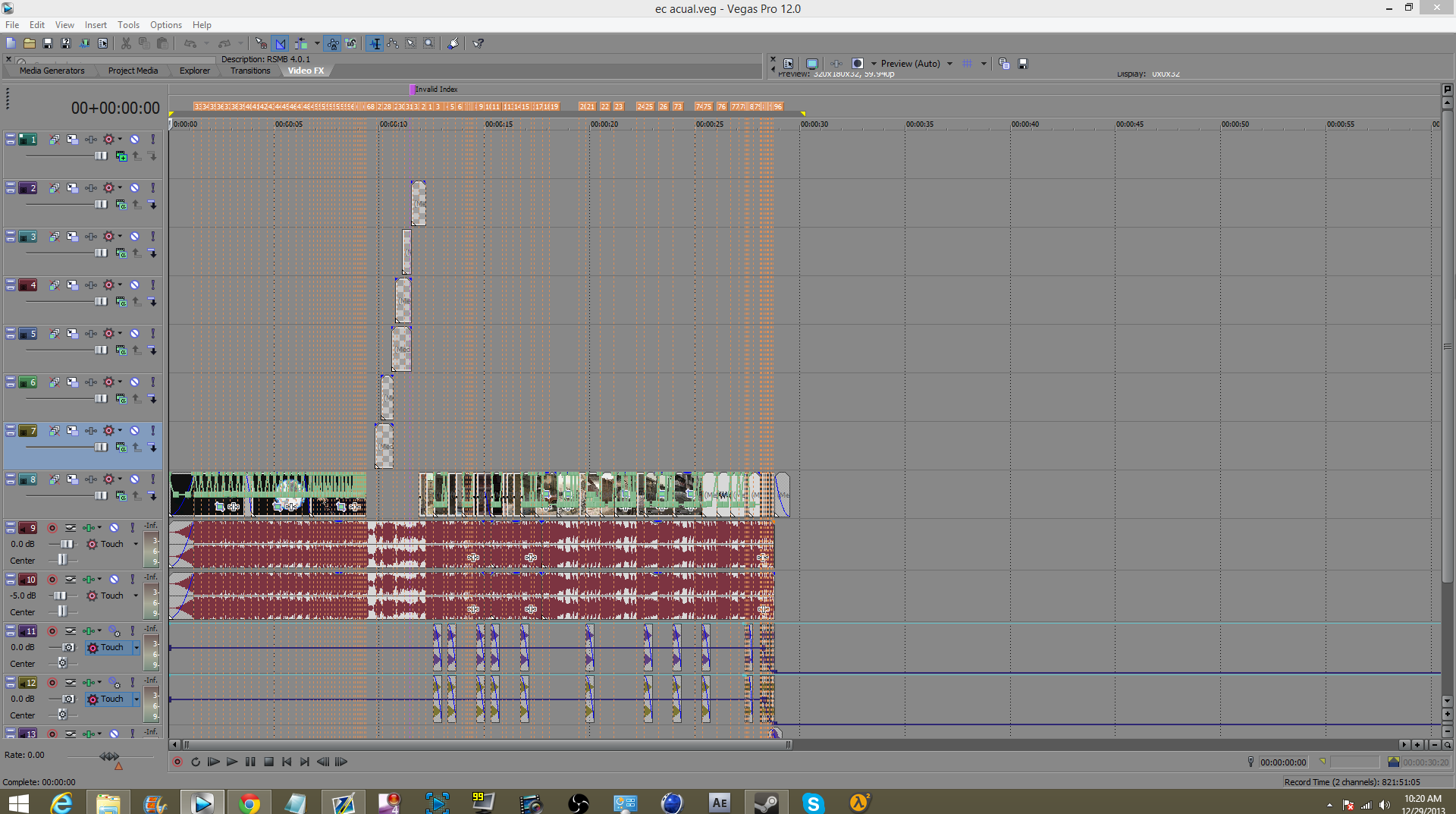
Task: Click the Undo arrow icon
Action: tap(190, 43)
